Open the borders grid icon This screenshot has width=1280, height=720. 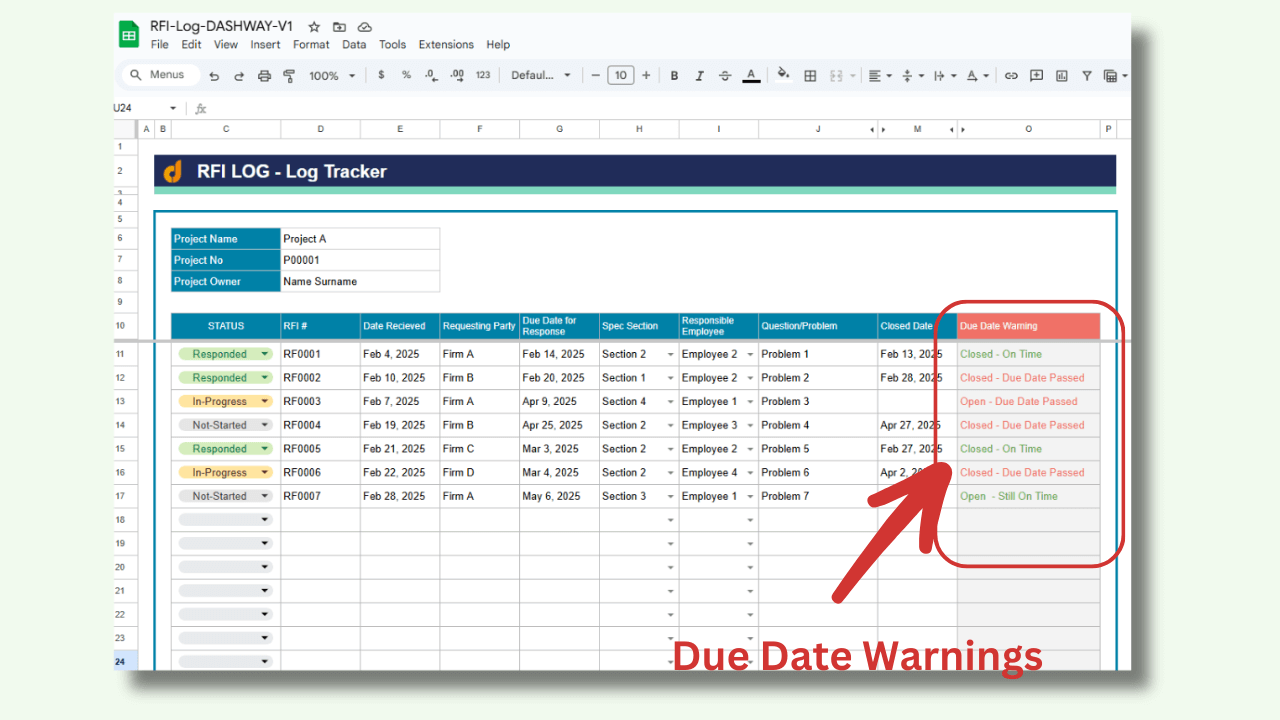click(810, 76)
